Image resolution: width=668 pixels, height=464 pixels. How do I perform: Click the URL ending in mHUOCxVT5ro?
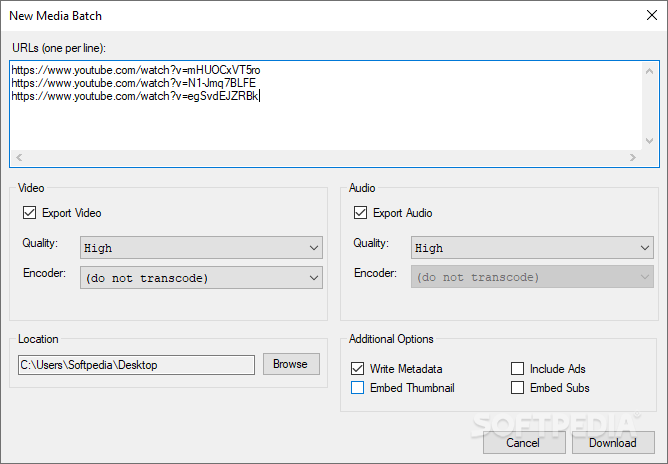[136, 70]
